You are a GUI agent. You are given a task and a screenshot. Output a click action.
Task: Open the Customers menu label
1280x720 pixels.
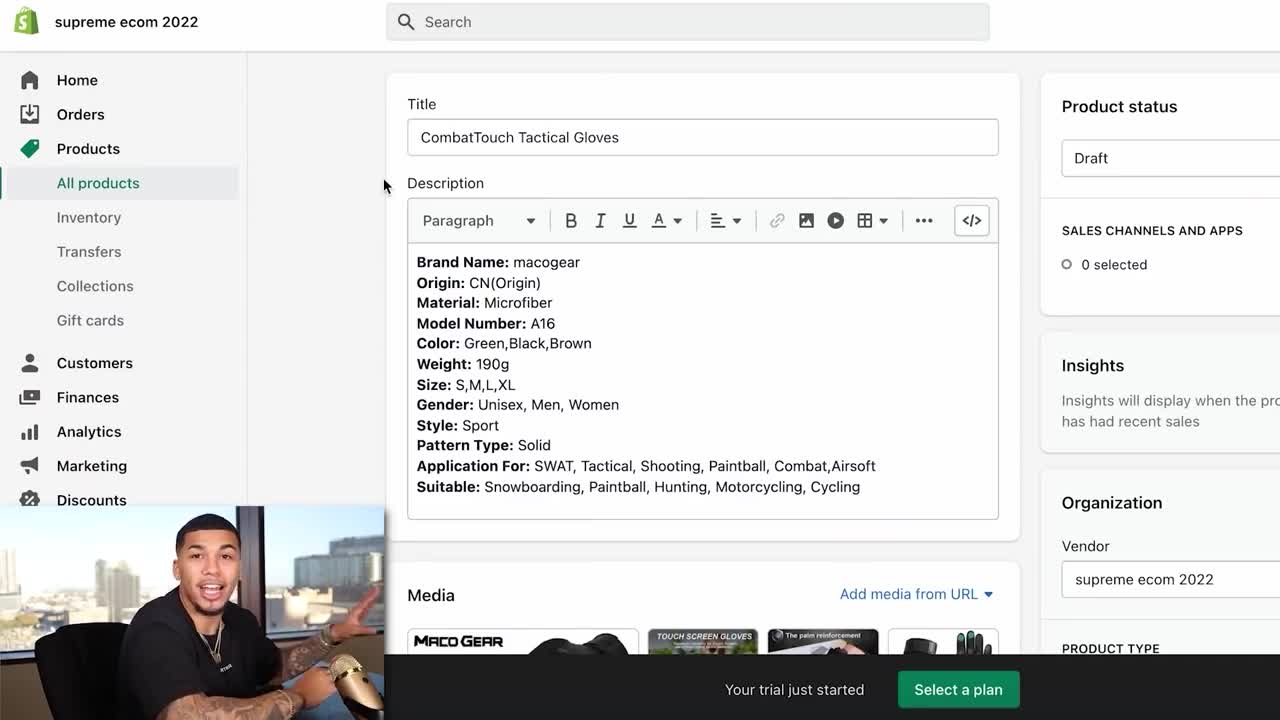(x=95, y=363)
